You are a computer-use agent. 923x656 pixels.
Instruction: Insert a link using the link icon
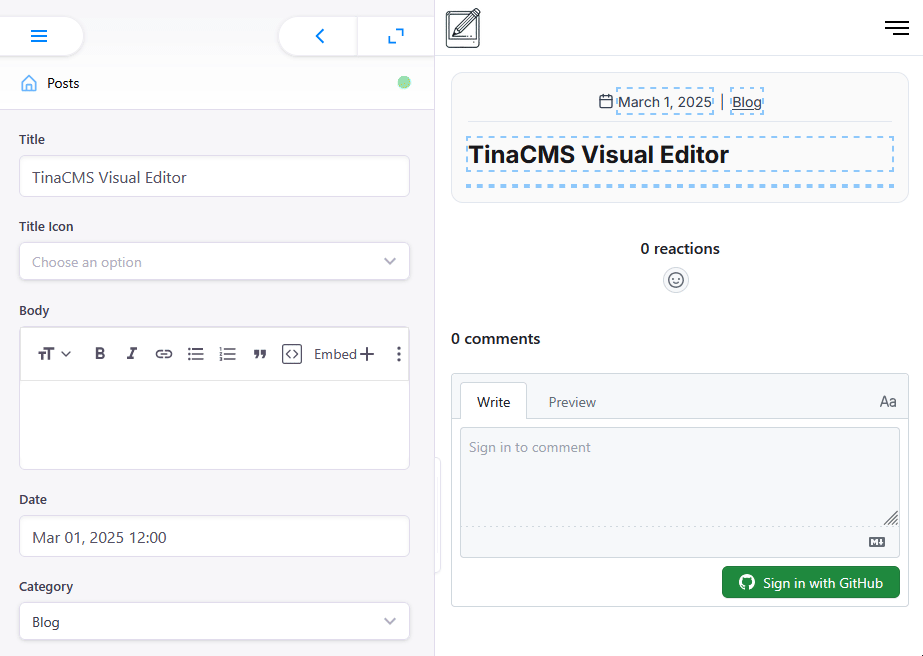tap(164, 354)
